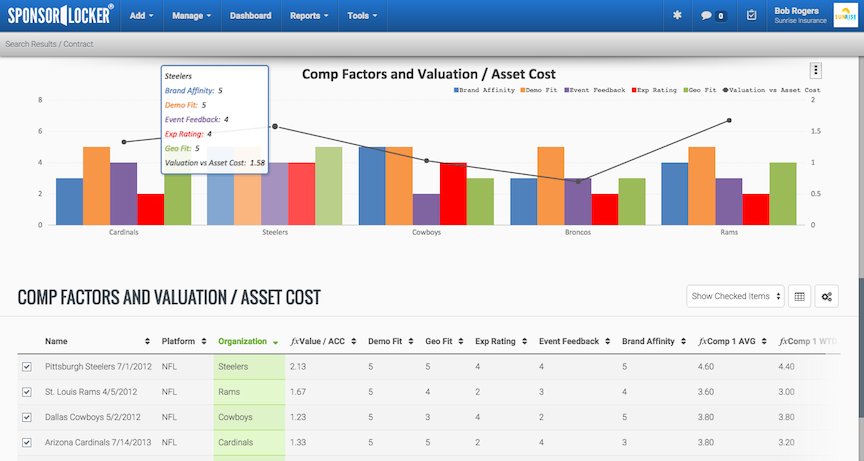Click the Search Results / Contract breadcrumb
The image size is (864, 461).
coord(49,44)
